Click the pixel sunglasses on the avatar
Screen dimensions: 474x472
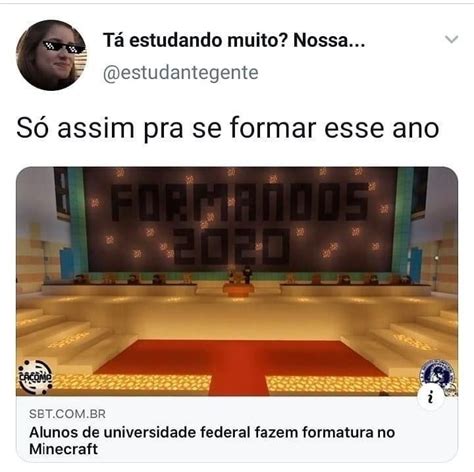tap(63, 47)
